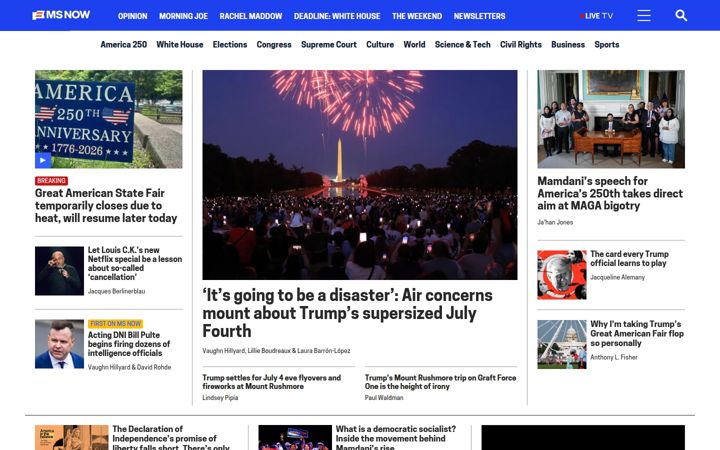The width and height of the screenshot is (720, 450).
Task: Click the First on MS NOW tag
Action: (115, 324)
